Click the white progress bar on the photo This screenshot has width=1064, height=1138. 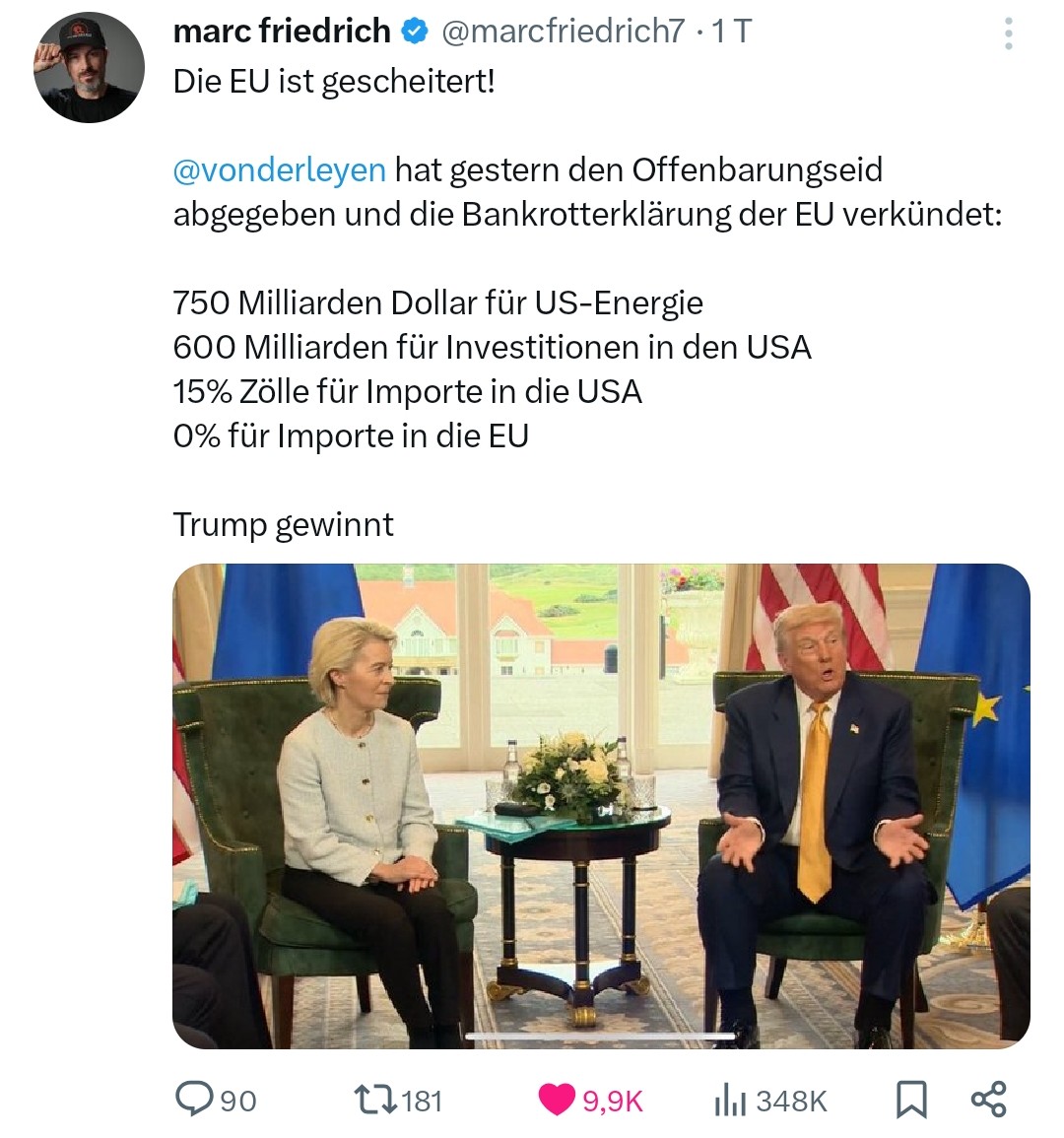600,1037
